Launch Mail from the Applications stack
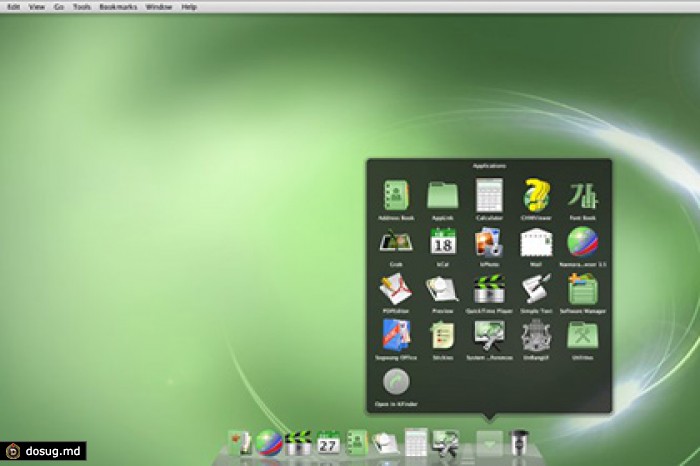The image size is (700, 466). pos(536,243)
